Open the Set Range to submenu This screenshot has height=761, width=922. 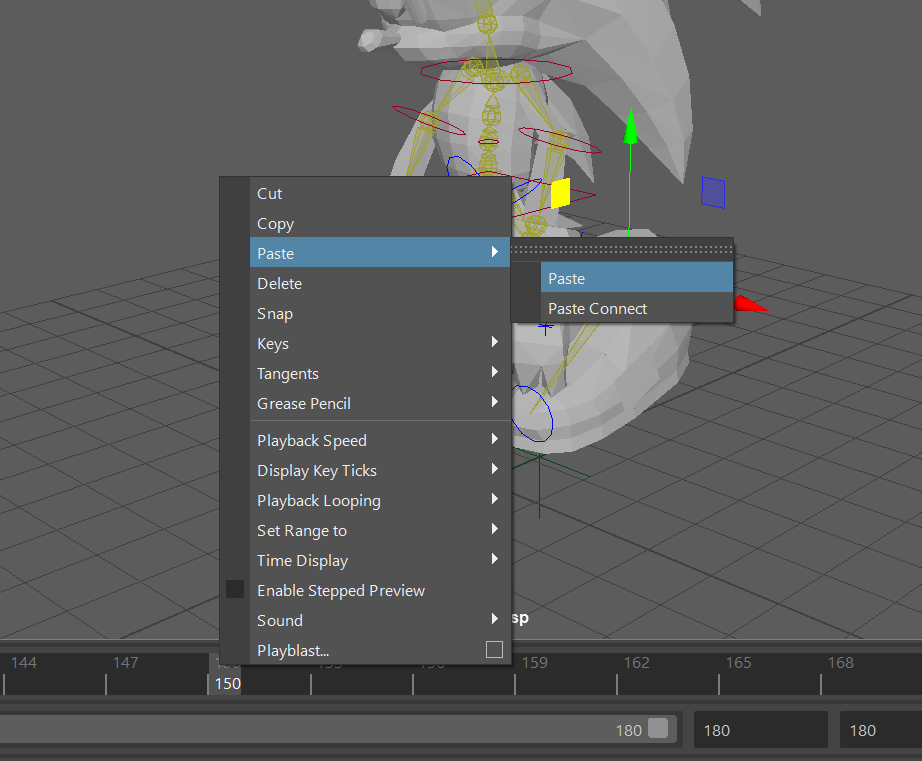tap(302, 530)
